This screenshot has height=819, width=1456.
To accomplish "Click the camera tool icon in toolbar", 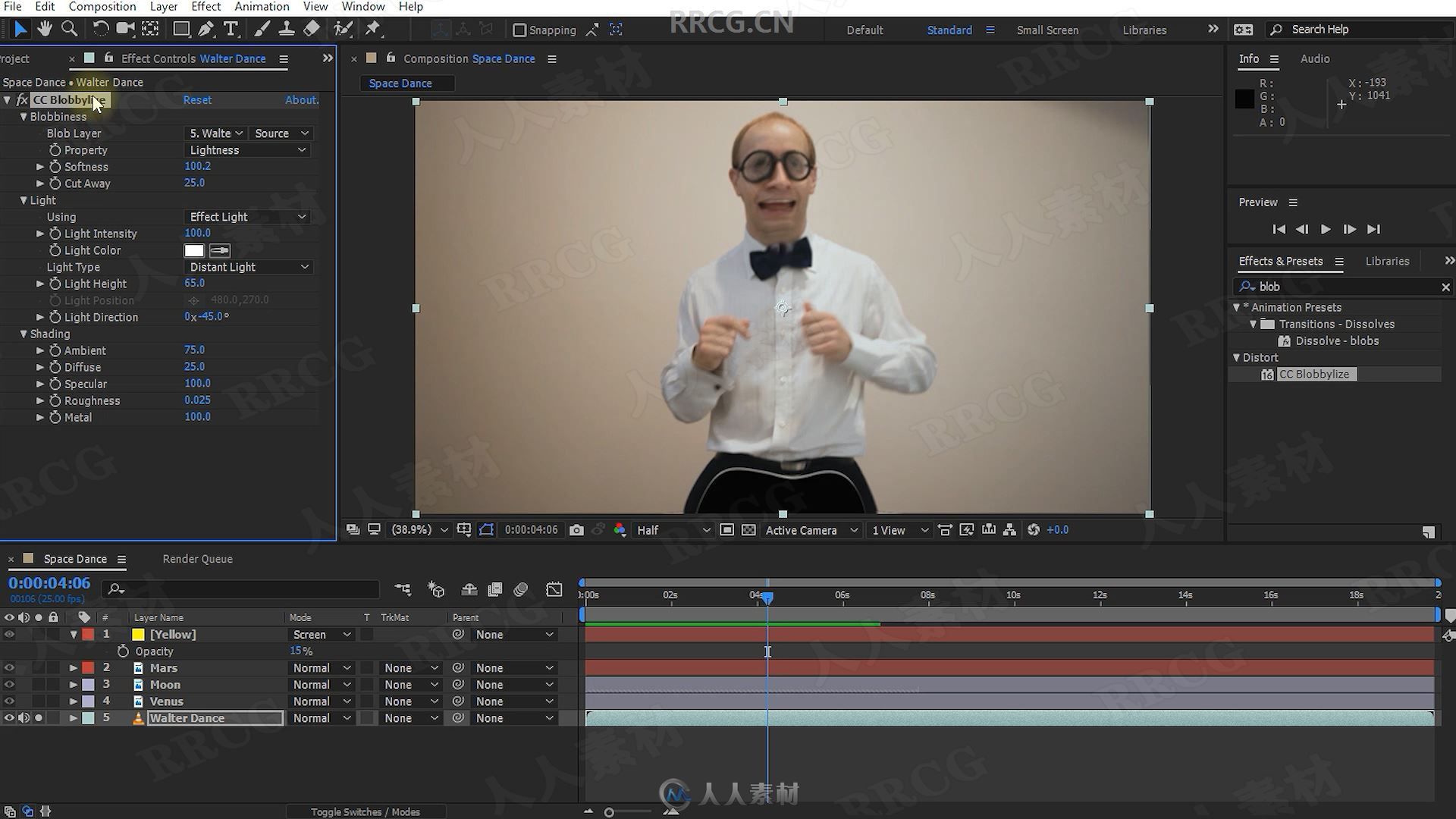I will coord(125,28).
